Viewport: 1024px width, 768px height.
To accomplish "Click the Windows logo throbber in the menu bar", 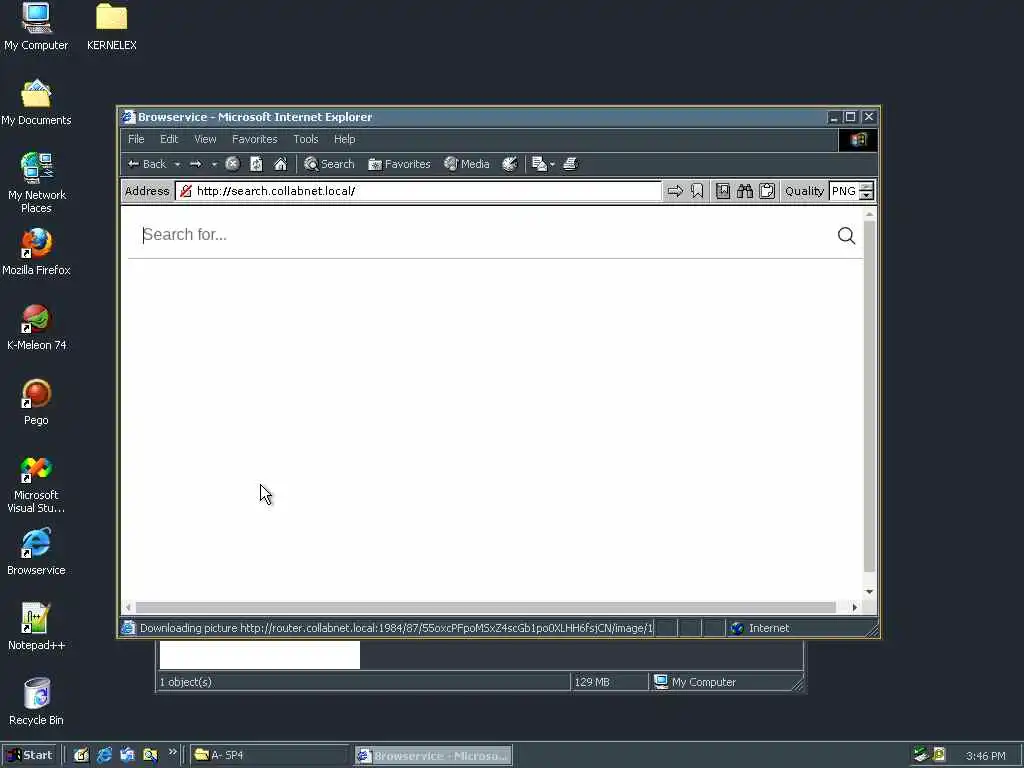I will [x=858, y=140].
